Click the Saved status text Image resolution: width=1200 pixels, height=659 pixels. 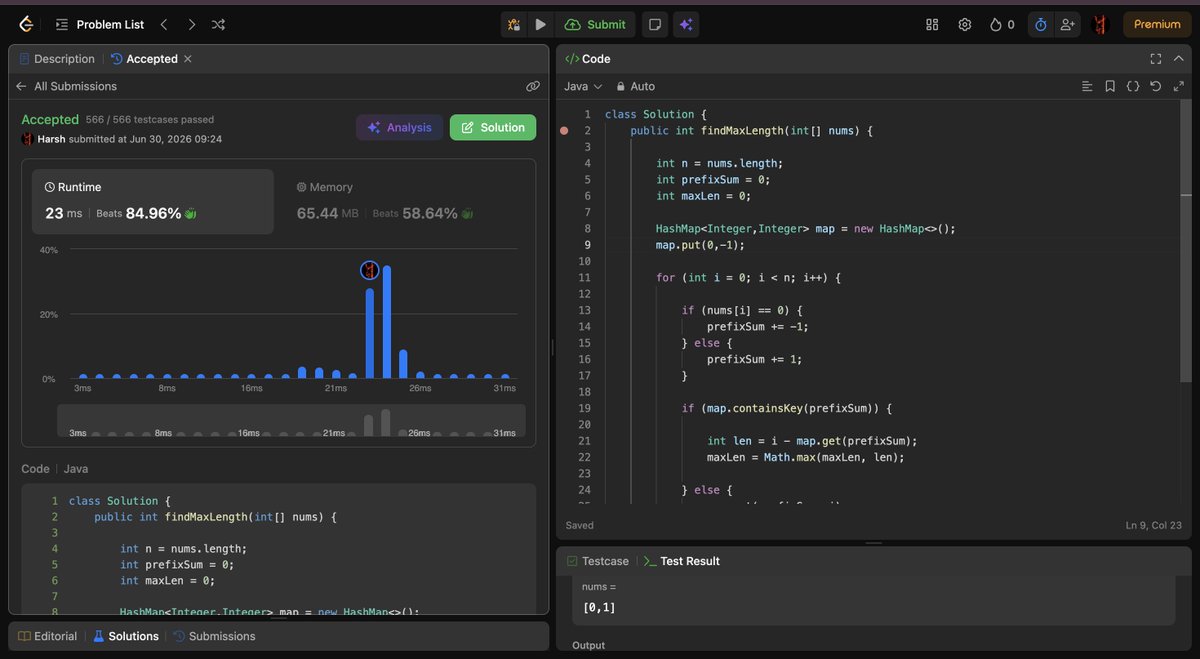coord(579,525)
